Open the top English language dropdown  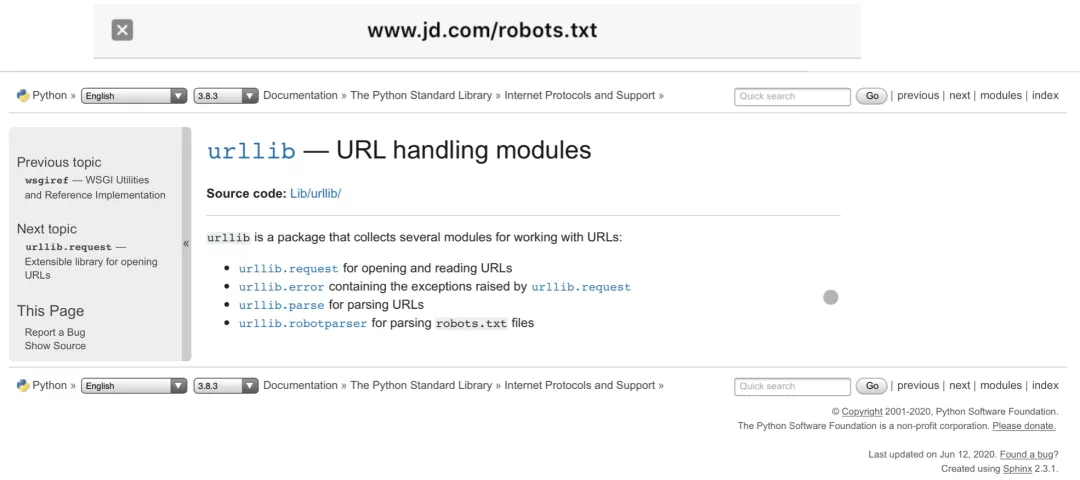coord(134,96)
